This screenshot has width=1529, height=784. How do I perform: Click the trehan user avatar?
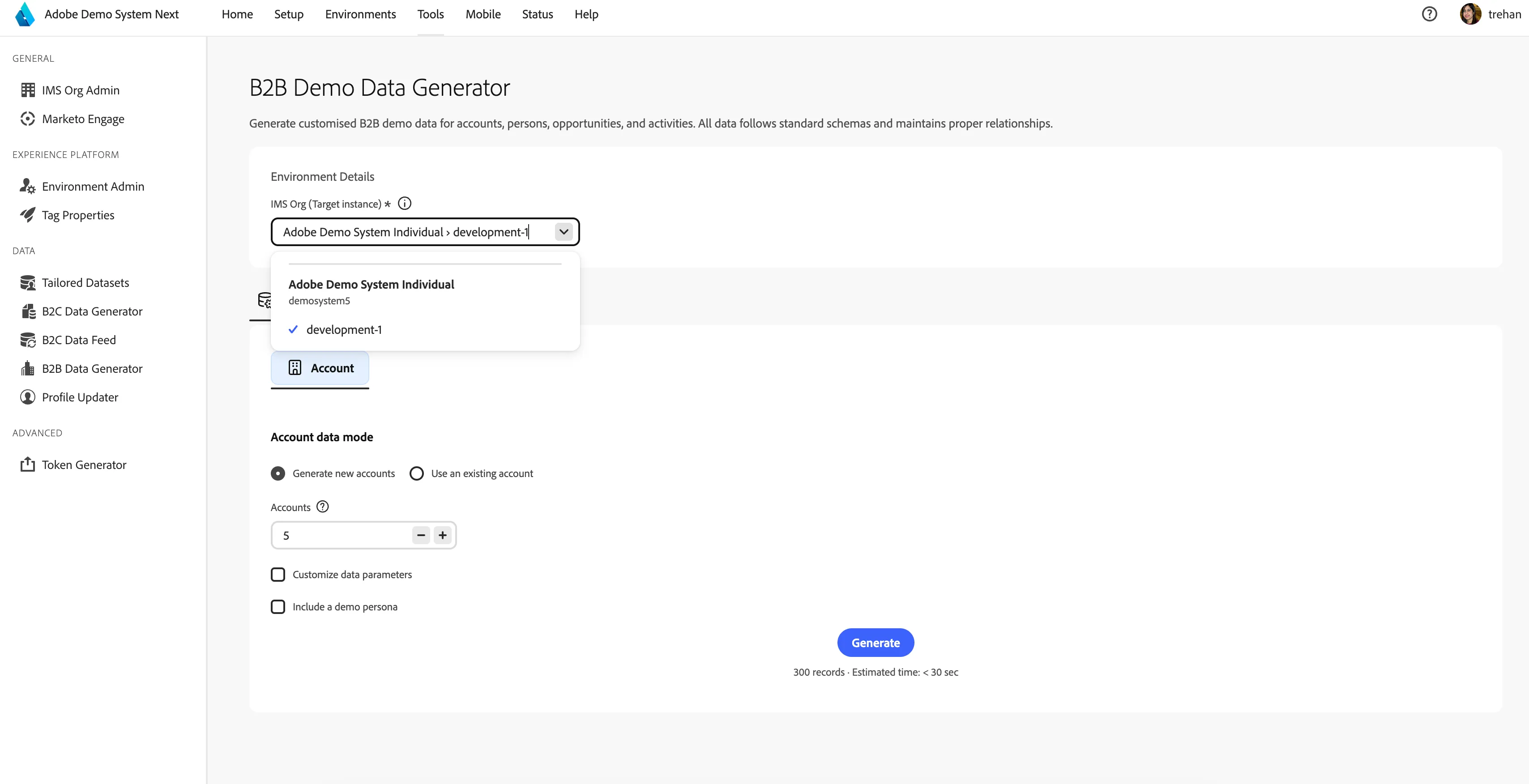click(1470, 14)
